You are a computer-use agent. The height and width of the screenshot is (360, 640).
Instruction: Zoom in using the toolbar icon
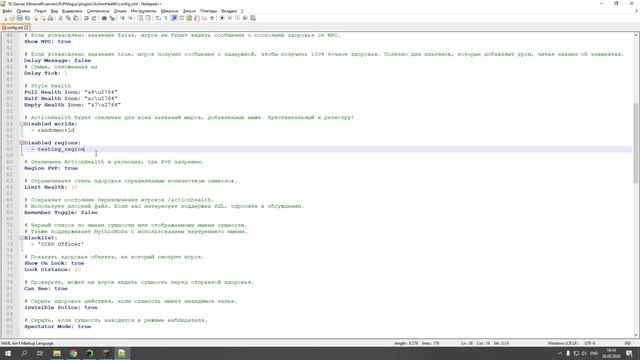(123, 18)
